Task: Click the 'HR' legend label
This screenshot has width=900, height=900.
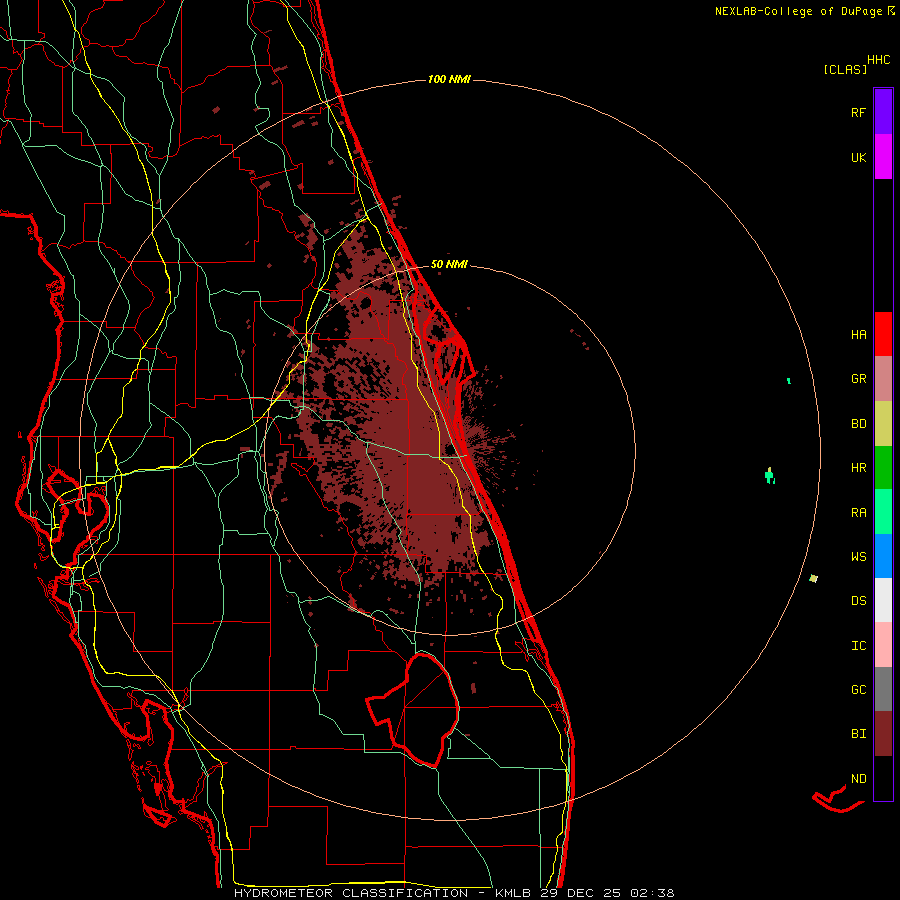Action: (858, 468)
